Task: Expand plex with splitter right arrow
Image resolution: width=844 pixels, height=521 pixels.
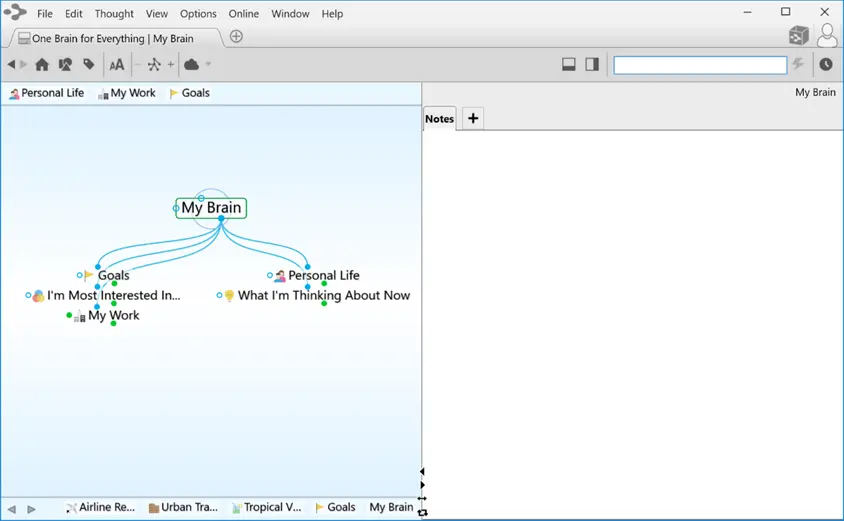Action: click(422, 485)
